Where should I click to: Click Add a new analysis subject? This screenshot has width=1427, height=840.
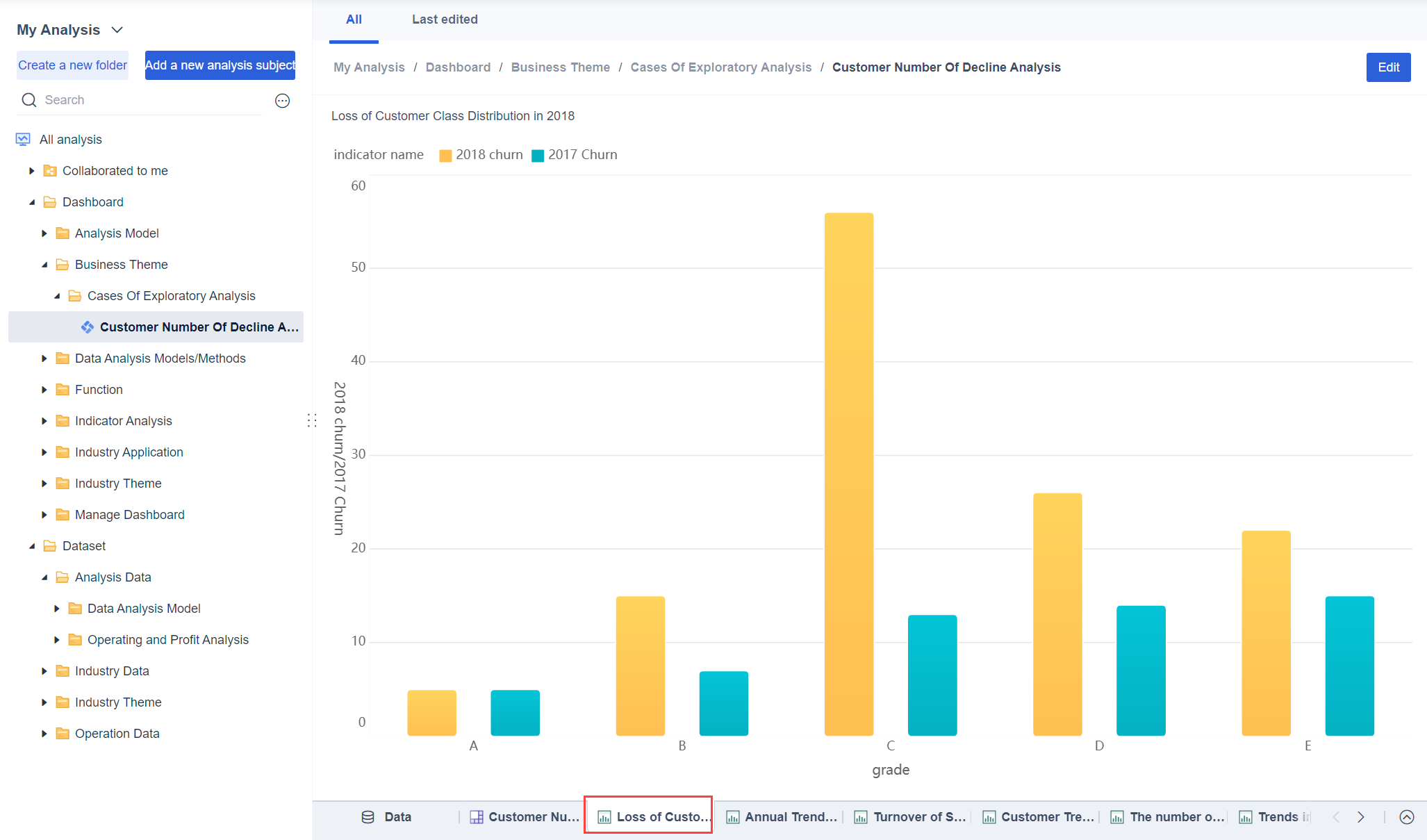pyautogui.click(x=220, y=65)
